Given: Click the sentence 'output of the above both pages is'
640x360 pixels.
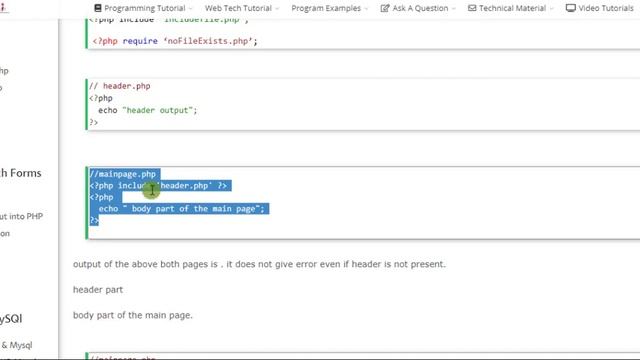Looking at the screenshot, I should 145,264.
